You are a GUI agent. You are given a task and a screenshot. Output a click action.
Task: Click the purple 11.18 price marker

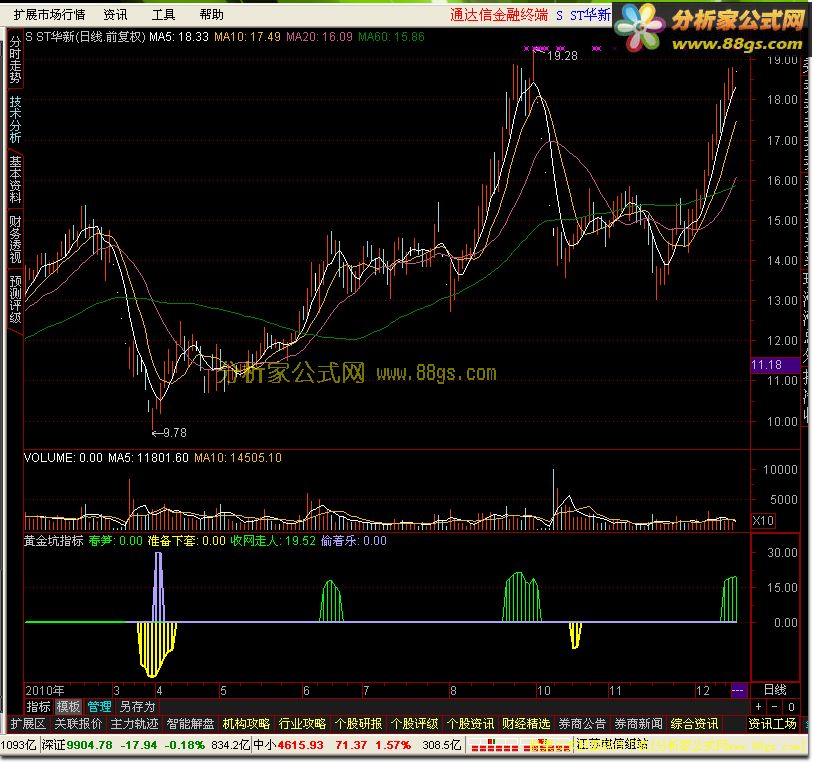click(776, 365)
